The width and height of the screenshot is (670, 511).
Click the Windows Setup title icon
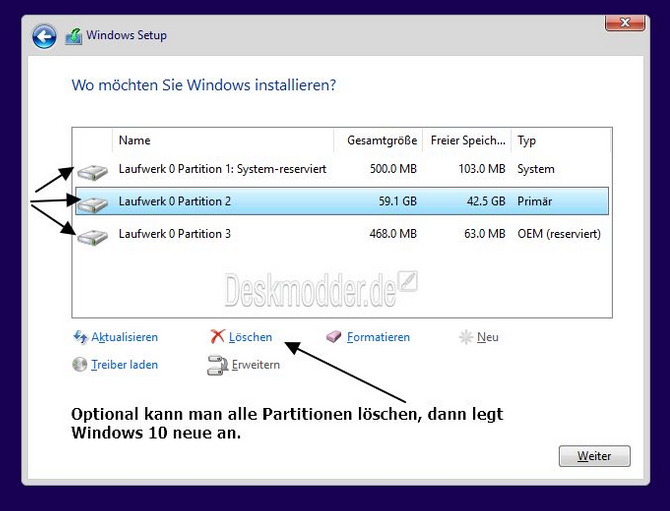(73, 36)
